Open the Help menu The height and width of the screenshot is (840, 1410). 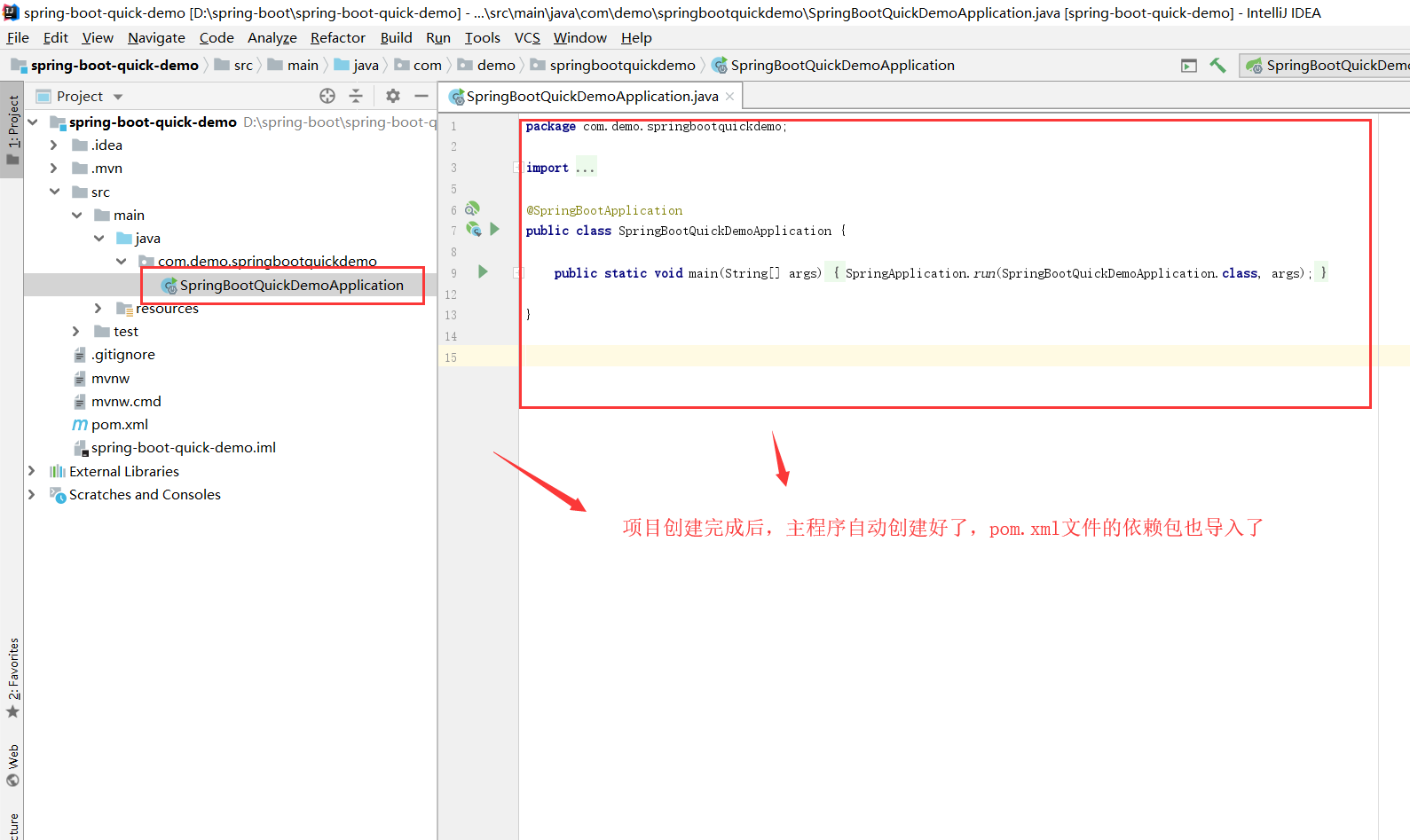click(636, 37)
